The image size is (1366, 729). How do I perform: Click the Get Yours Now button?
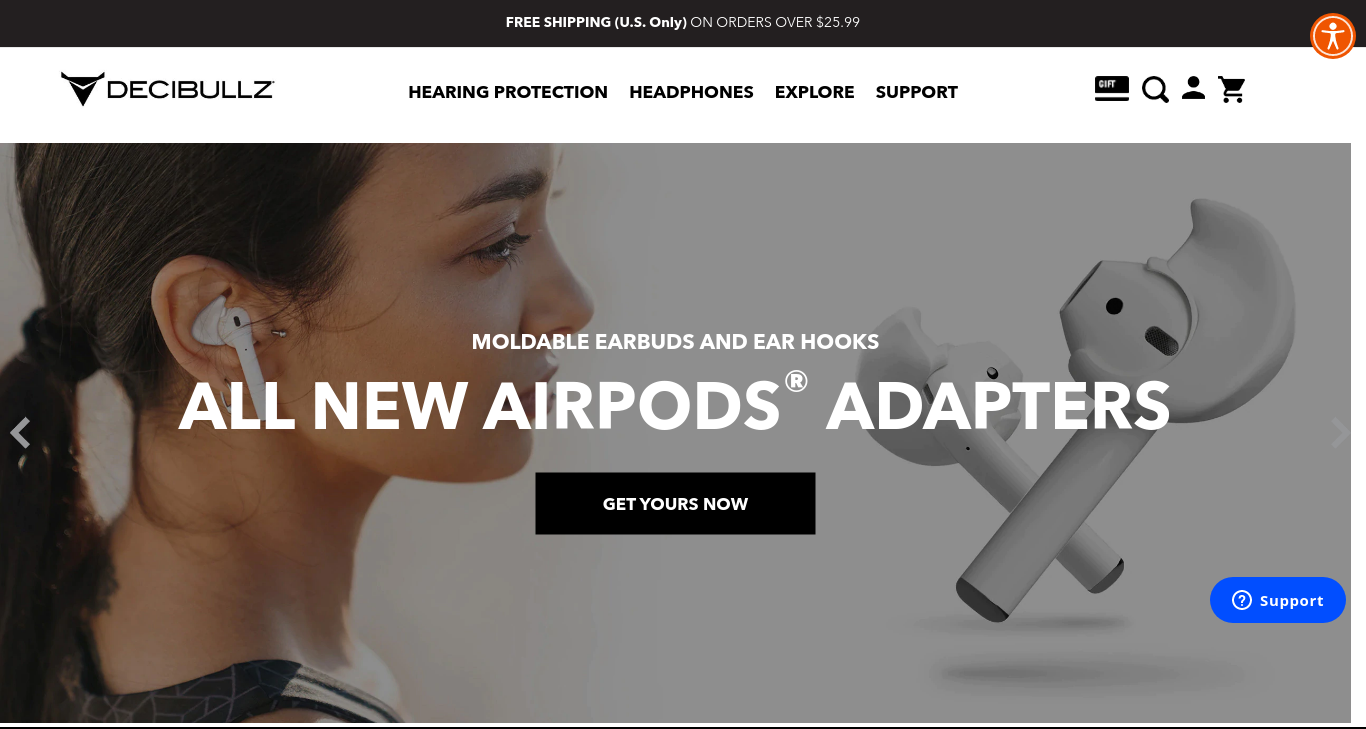pyautogui.click(x=675, y=503)
